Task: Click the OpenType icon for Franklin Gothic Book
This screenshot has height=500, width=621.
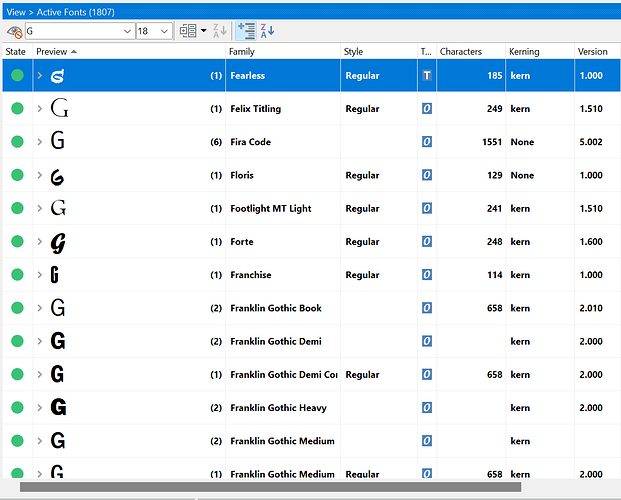Action: tap(427, 308)
